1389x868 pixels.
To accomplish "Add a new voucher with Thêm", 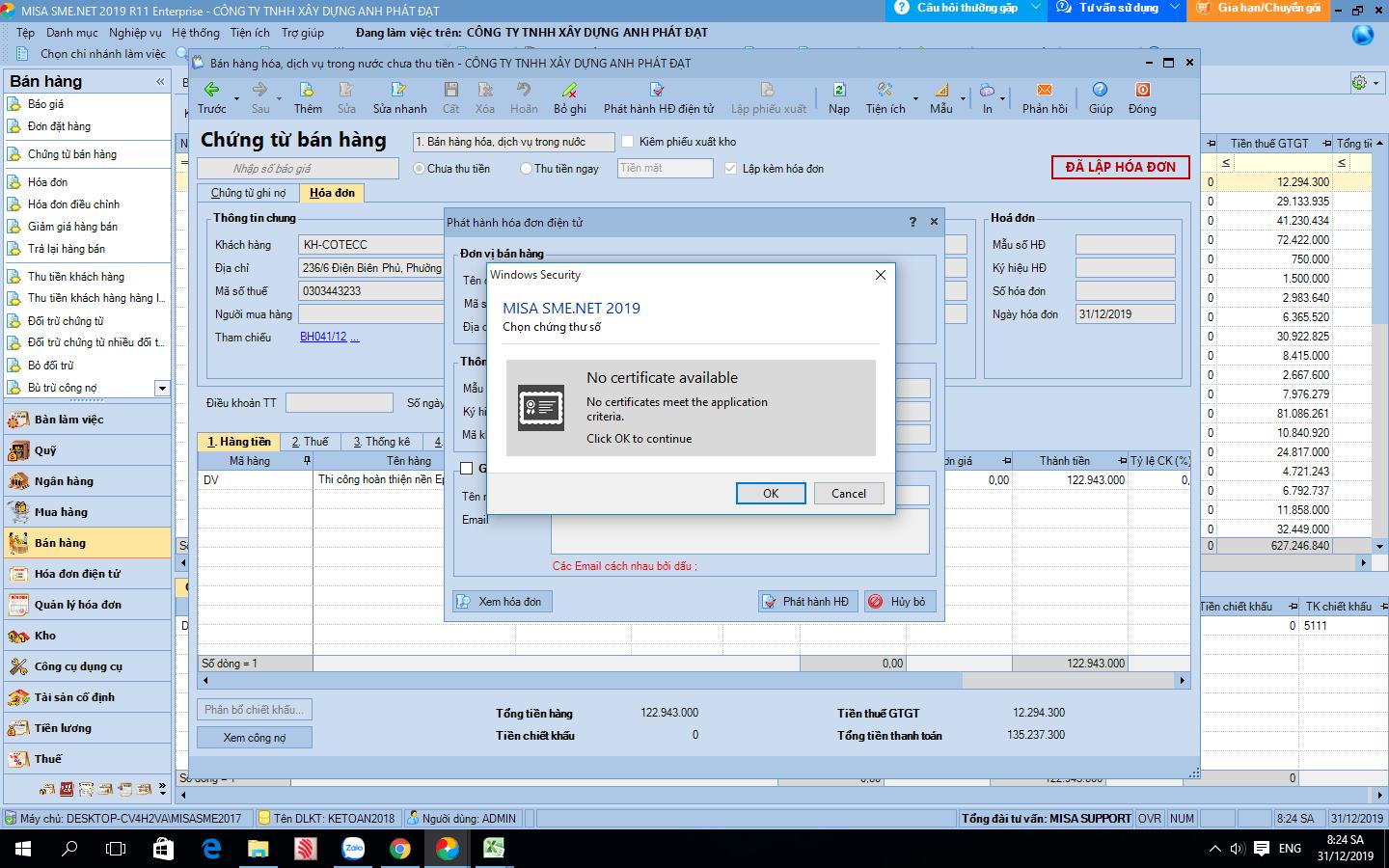I will pos(308,97).
